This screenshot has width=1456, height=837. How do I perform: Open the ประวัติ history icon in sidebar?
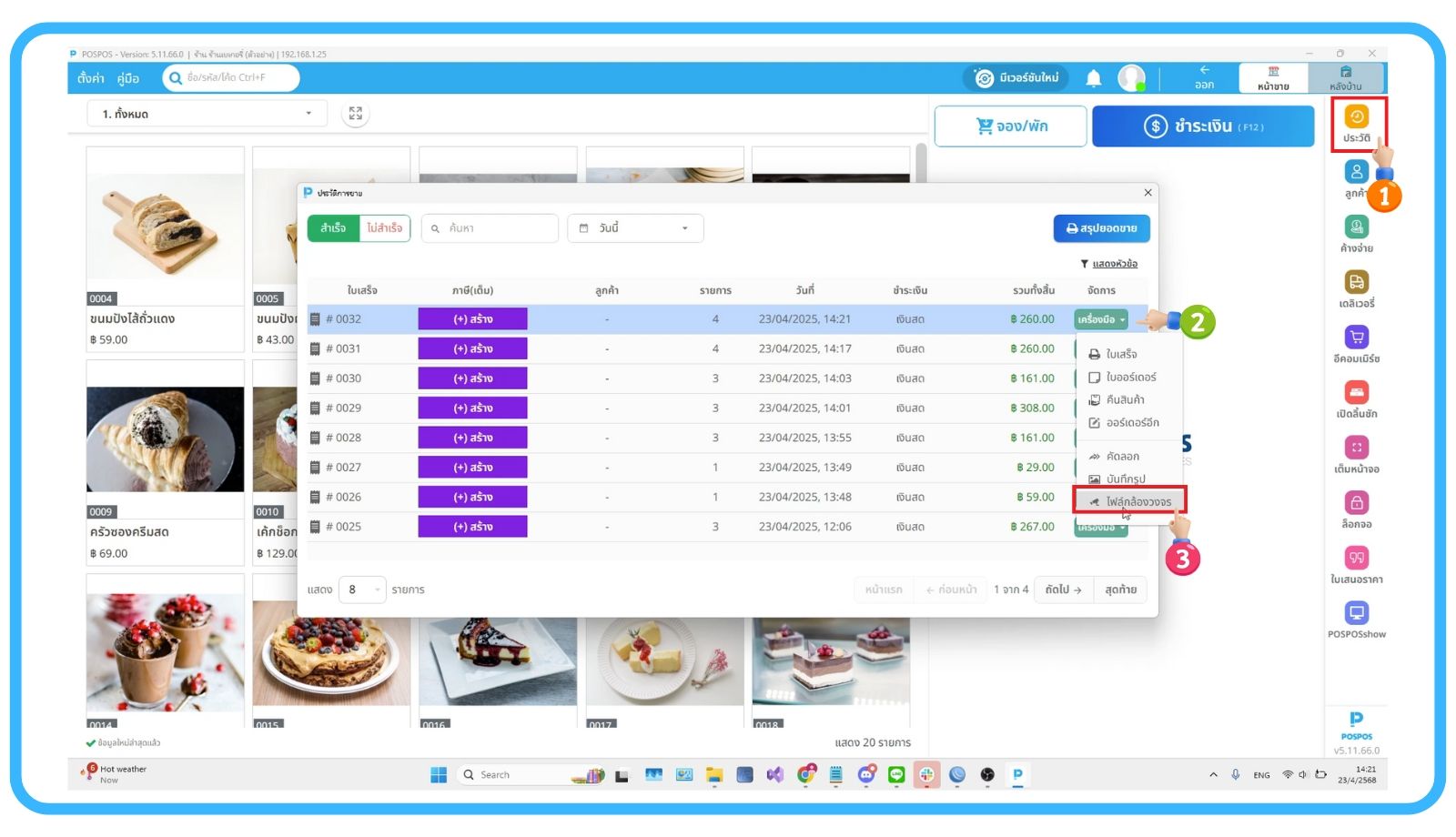click(x=1356, y=124)
